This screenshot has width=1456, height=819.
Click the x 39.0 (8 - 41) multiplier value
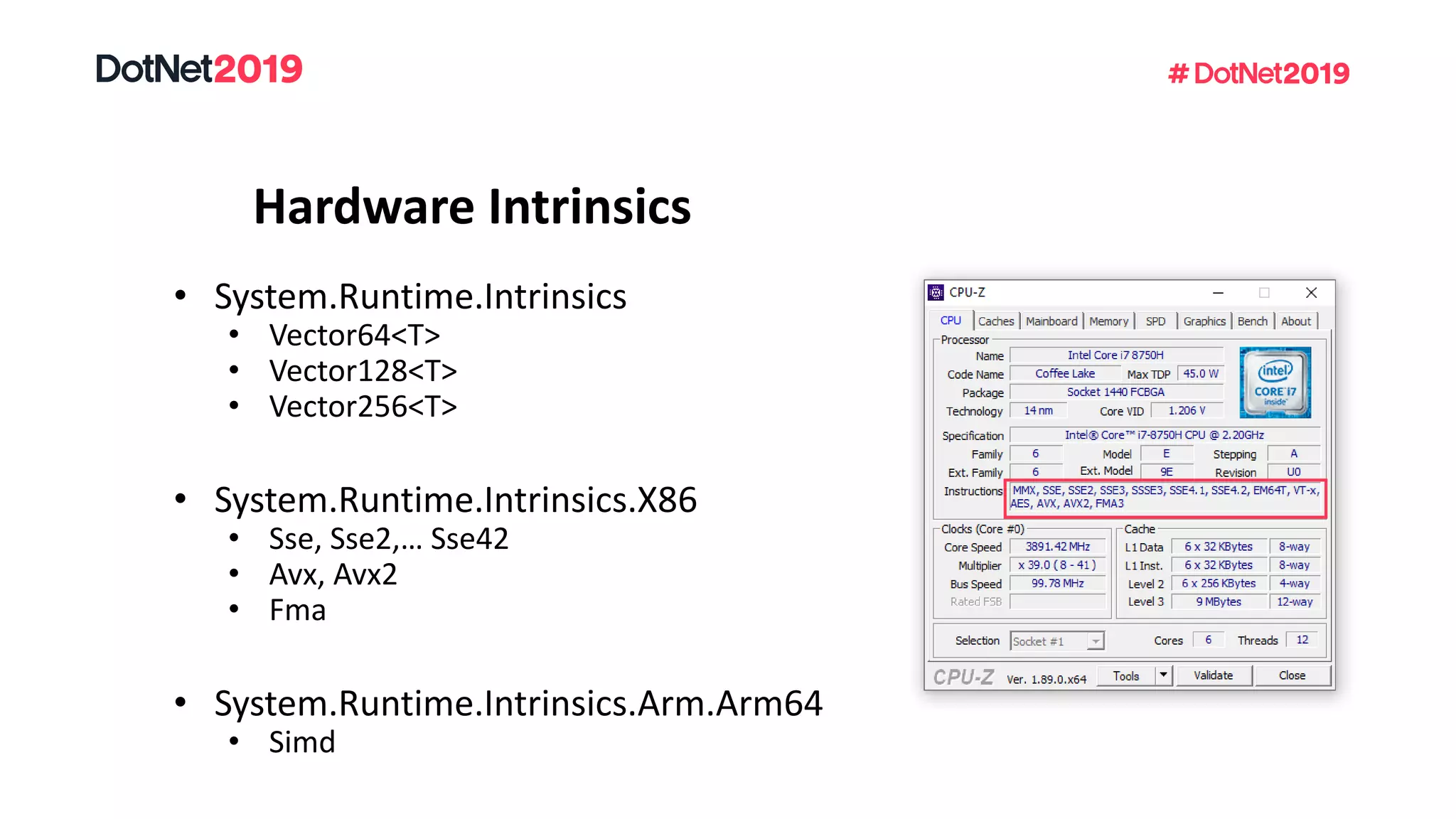[1057, 565]
